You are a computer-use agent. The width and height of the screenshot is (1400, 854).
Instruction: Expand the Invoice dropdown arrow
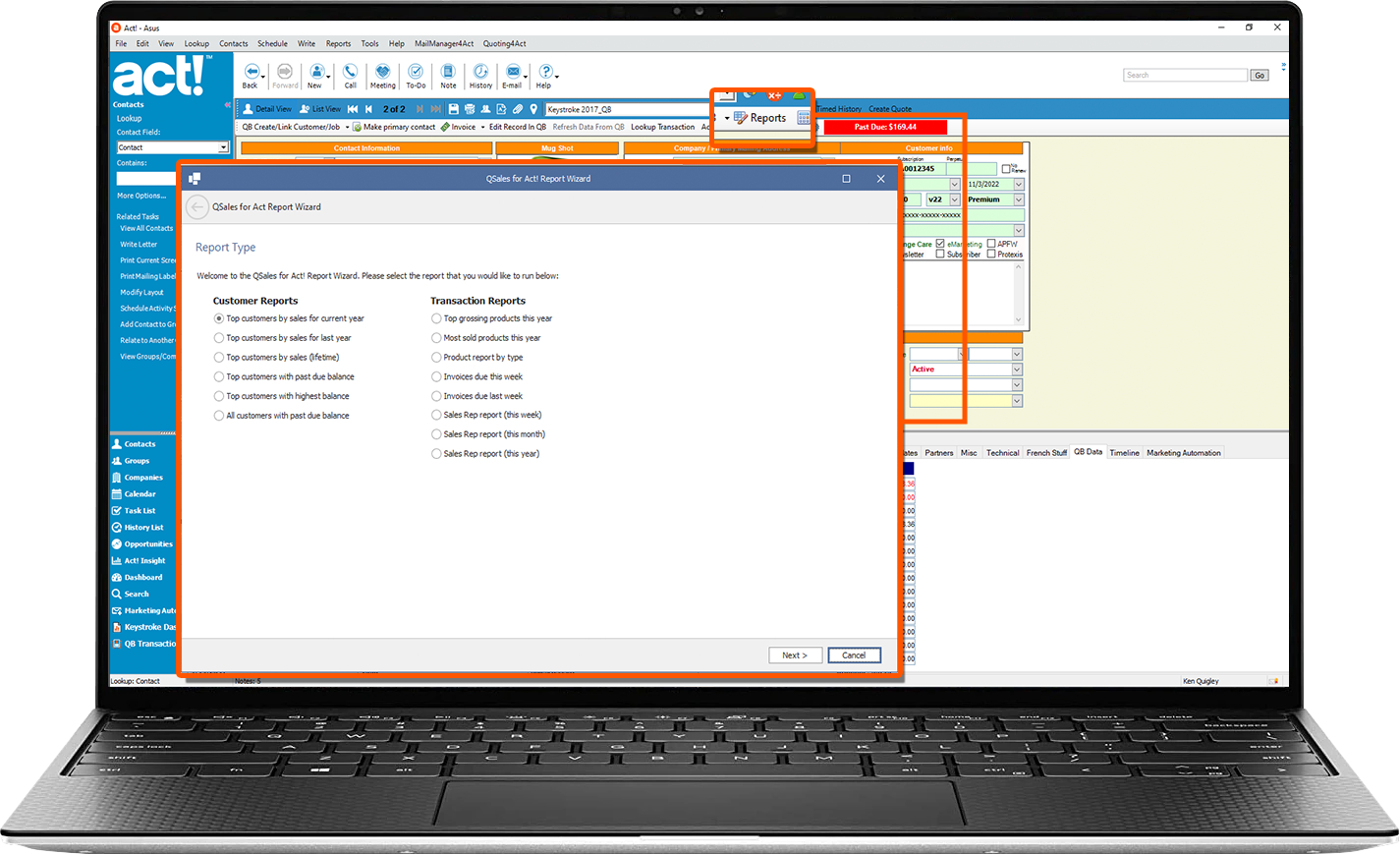pos(482,127)
